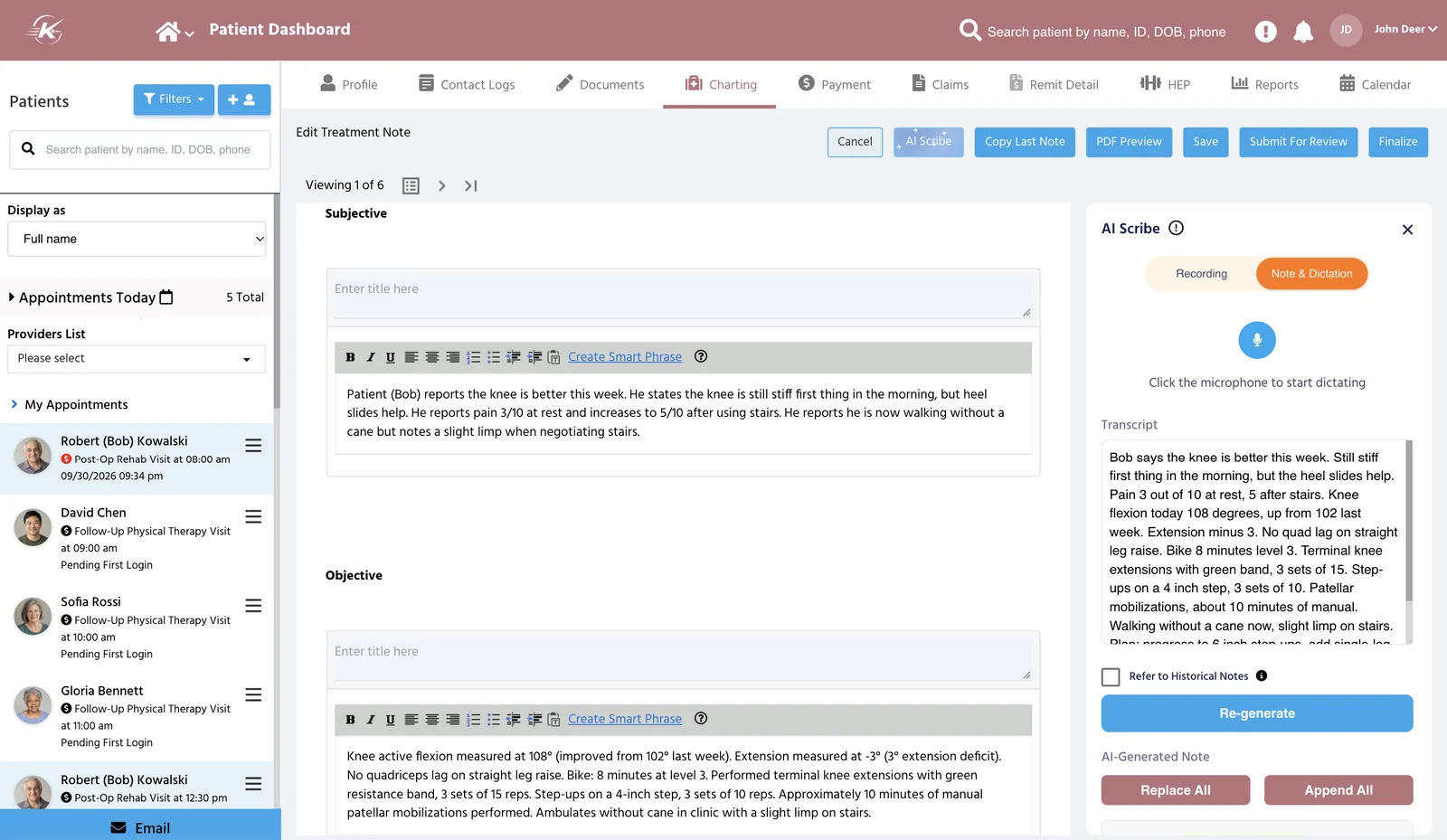Apply underline in Objective editor toolbar

point(391,720)
